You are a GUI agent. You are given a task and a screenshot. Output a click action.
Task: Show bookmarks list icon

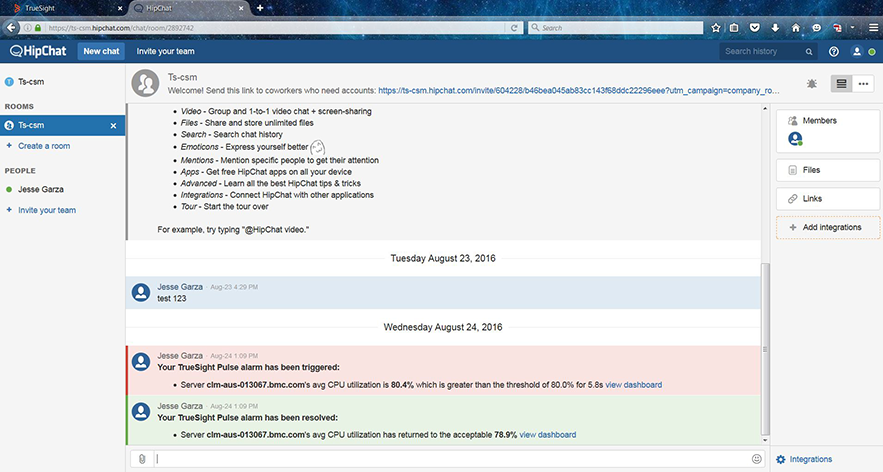pyautogui.click(x=734, y=28)
